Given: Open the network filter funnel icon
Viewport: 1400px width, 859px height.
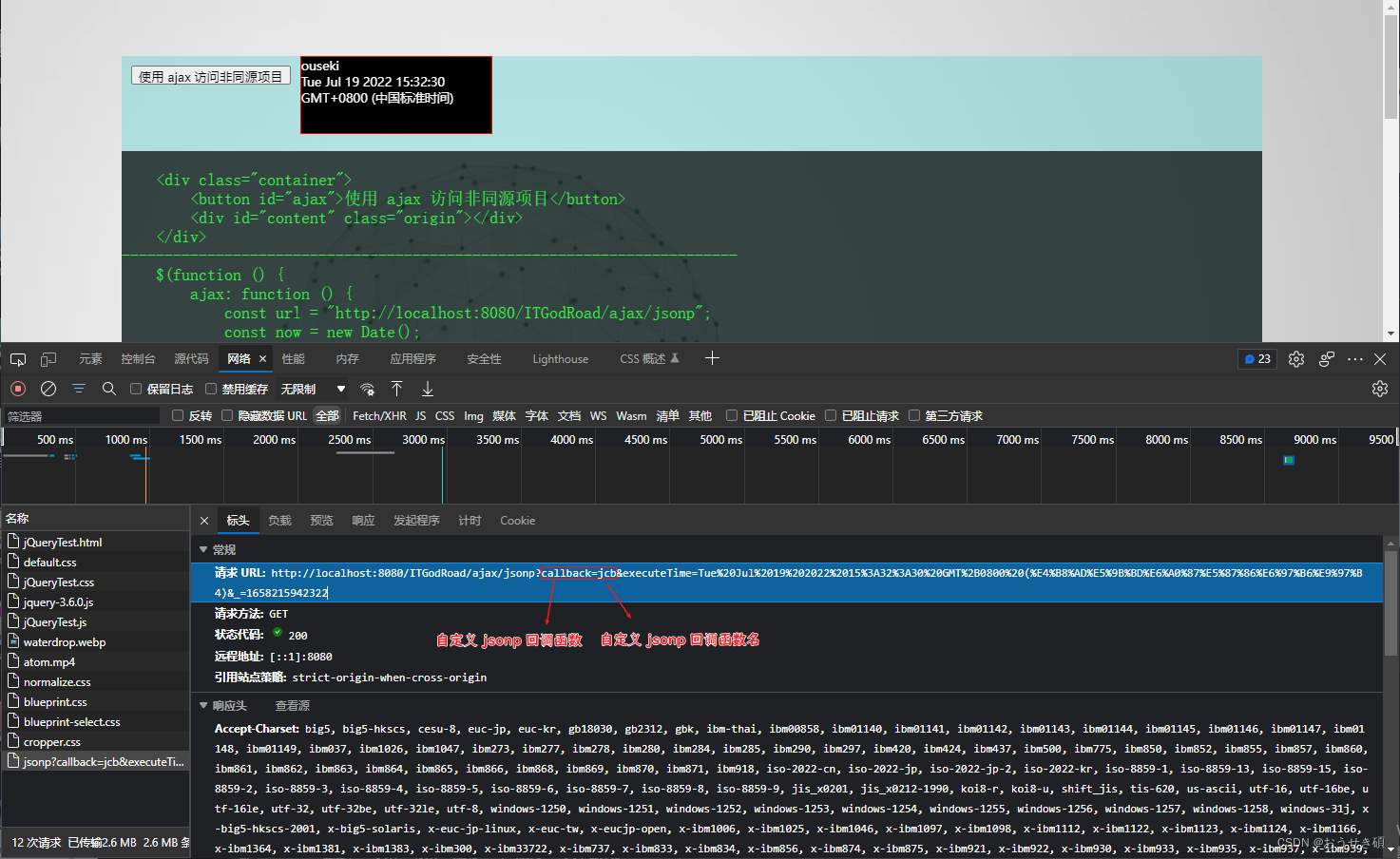Looking at the screenshot, I should coord(78,389).
